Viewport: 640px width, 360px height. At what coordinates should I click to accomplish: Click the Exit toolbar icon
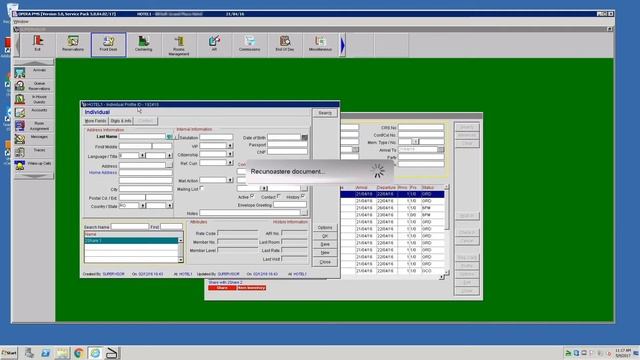click(38, 44)
